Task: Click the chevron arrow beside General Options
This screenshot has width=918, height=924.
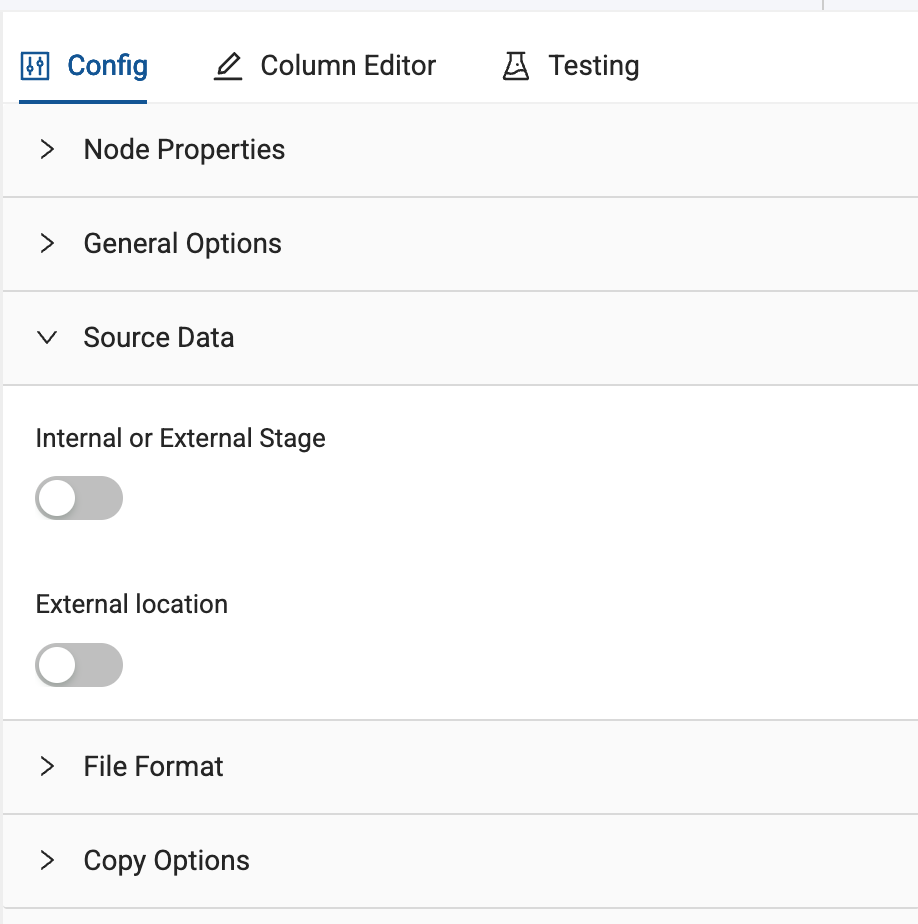Action: (47, 244)
